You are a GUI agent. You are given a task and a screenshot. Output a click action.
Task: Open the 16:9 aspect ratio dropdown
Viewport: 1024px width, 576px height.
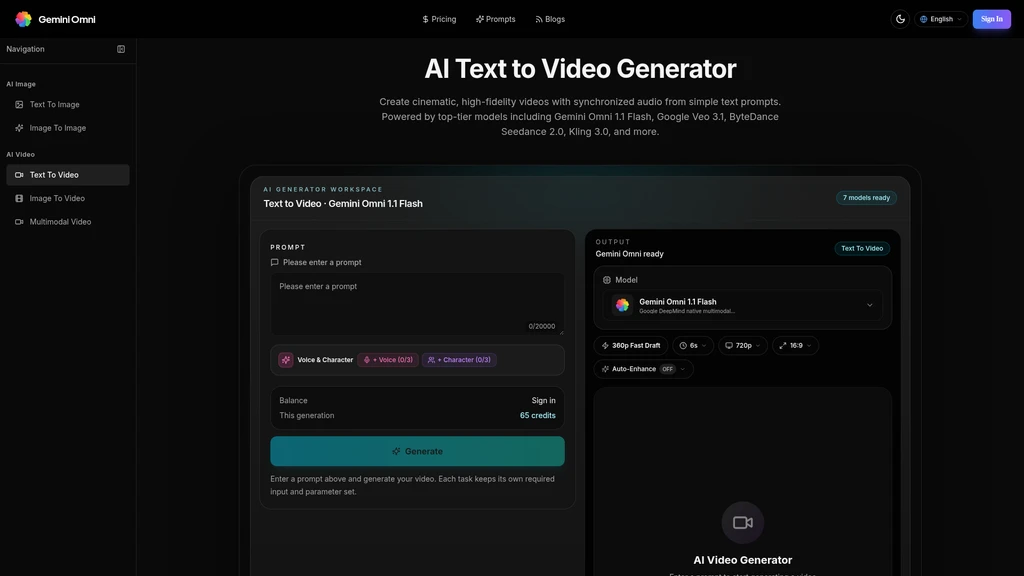[795, 345]
